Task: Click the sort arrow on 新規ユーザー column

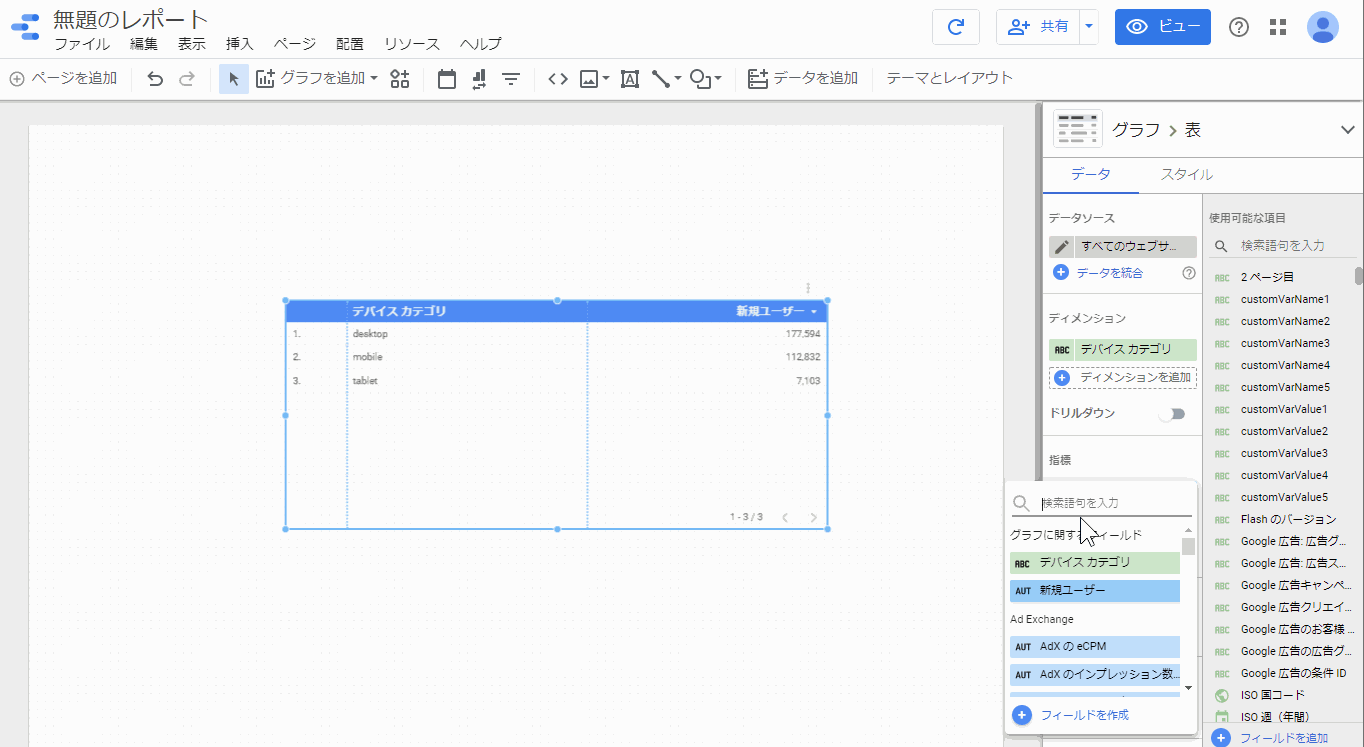Action: 814,312
